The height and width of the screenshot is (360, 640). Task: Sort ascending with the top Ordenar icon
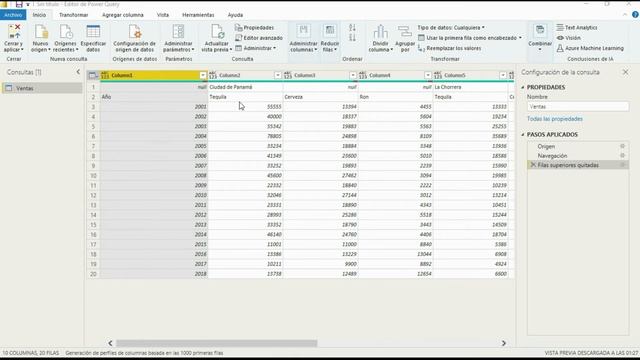click(352, 28)
